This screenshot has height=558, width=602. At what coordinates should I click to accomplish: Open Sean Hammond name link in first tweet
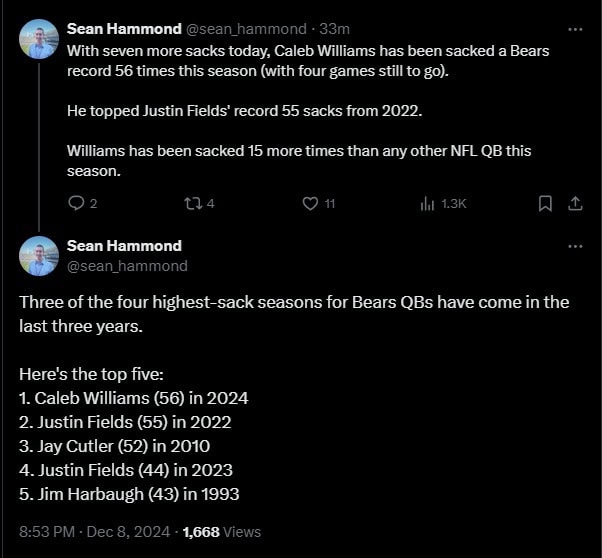tap(124, 29)
